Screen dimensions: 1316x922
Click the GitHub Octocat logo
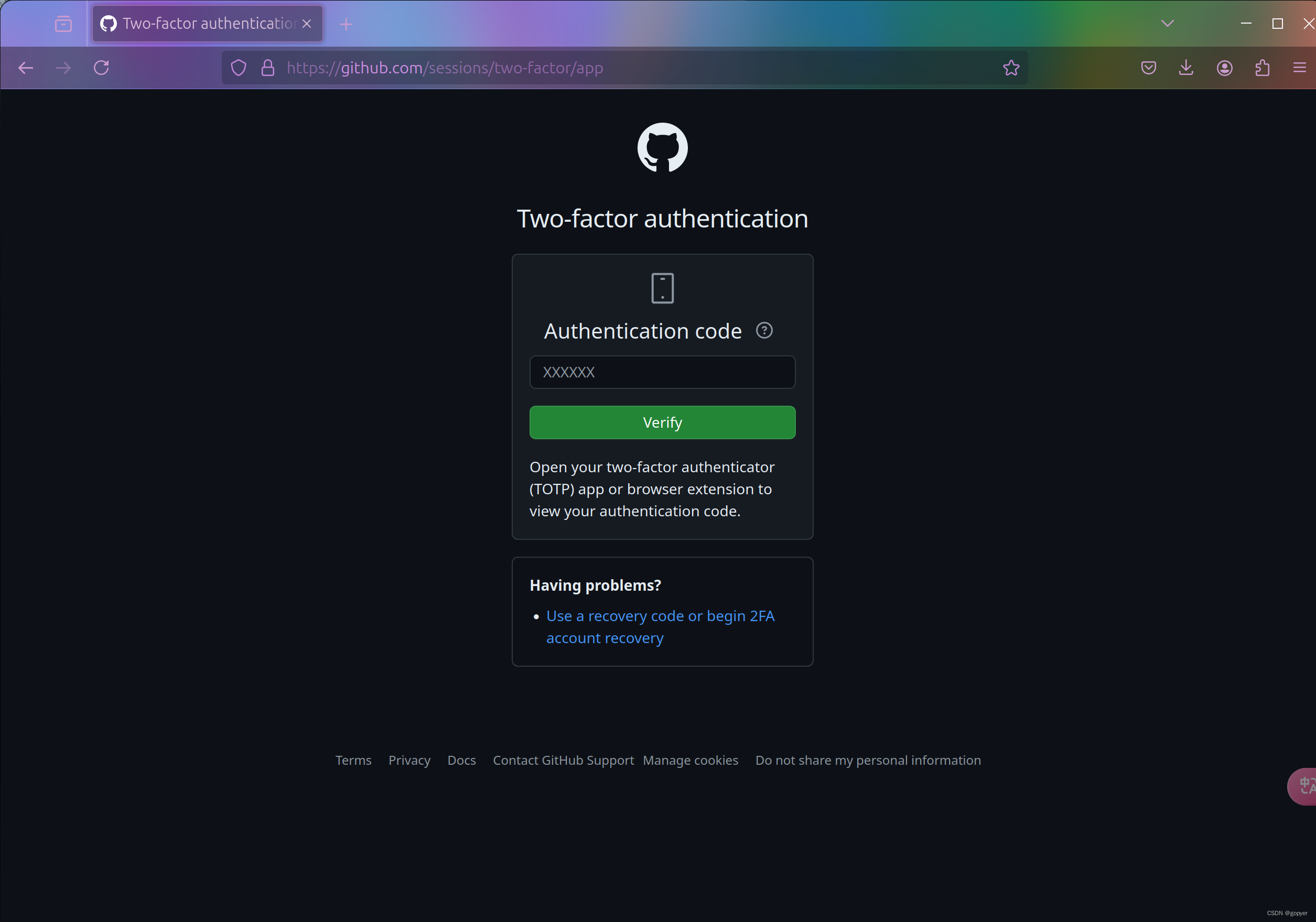click(x=662, y=147)
